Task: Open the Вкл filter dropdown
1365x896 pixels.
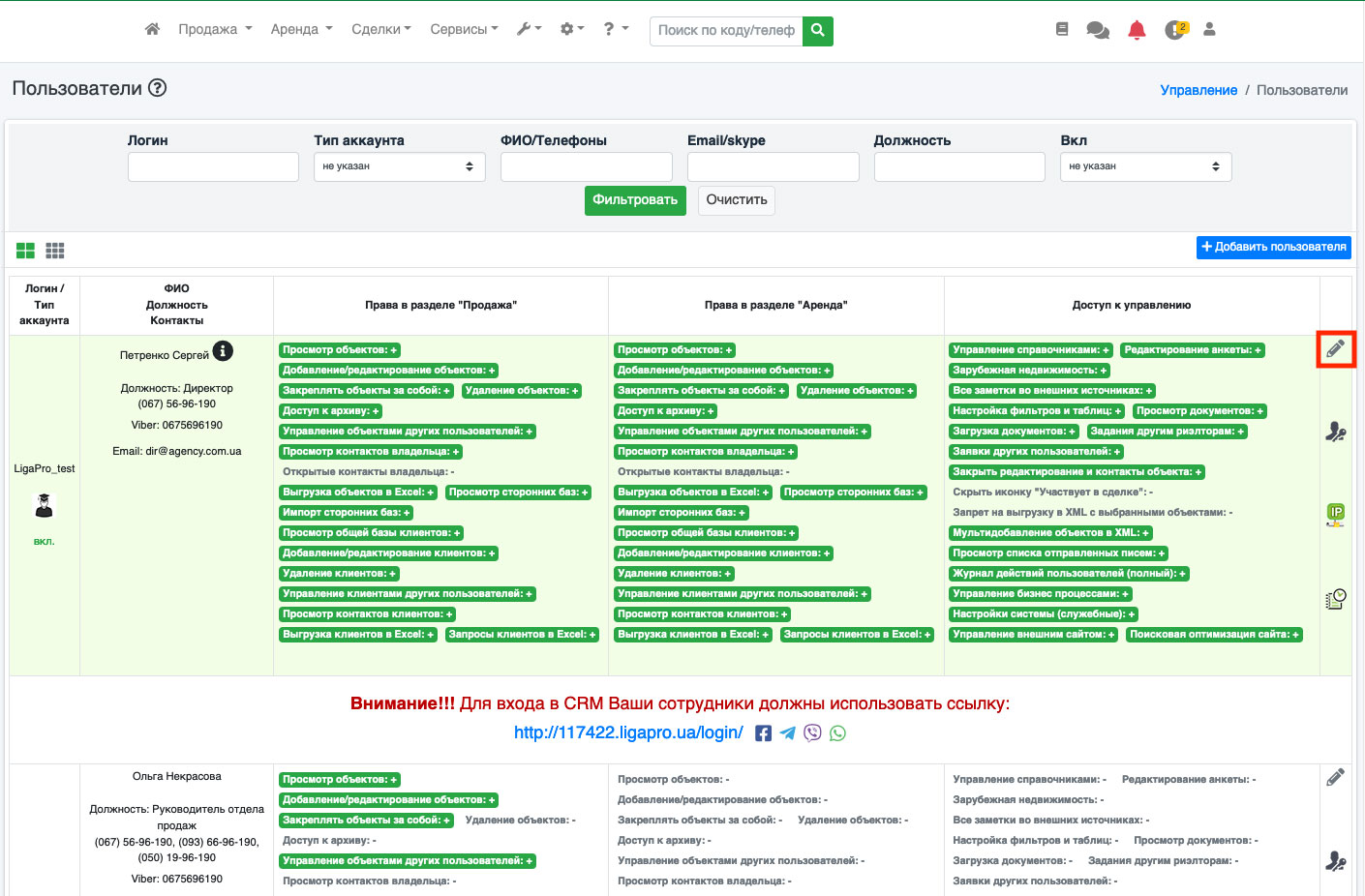Action: (1146, 166)
